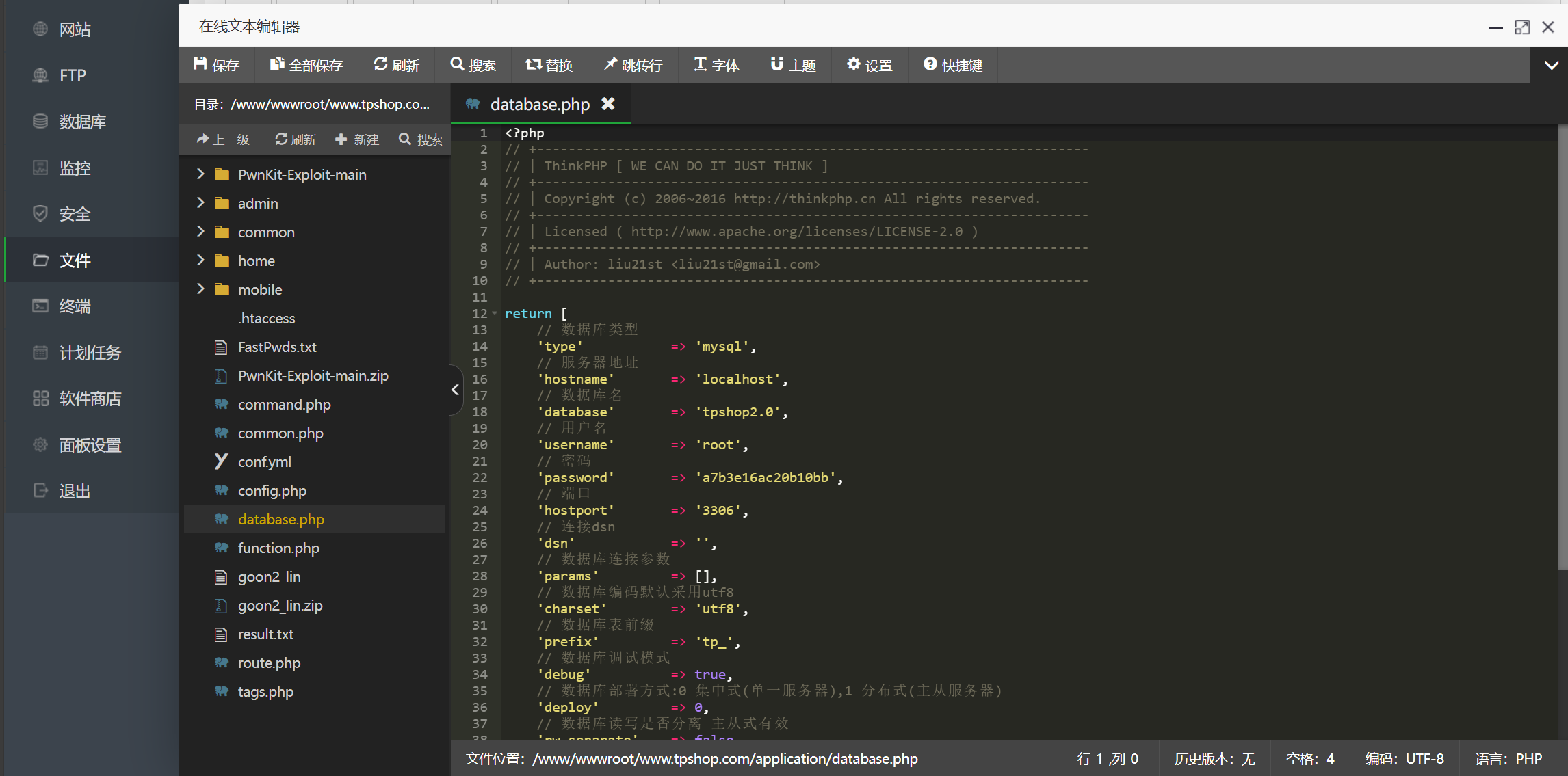Open config.php from the file list

272,491
